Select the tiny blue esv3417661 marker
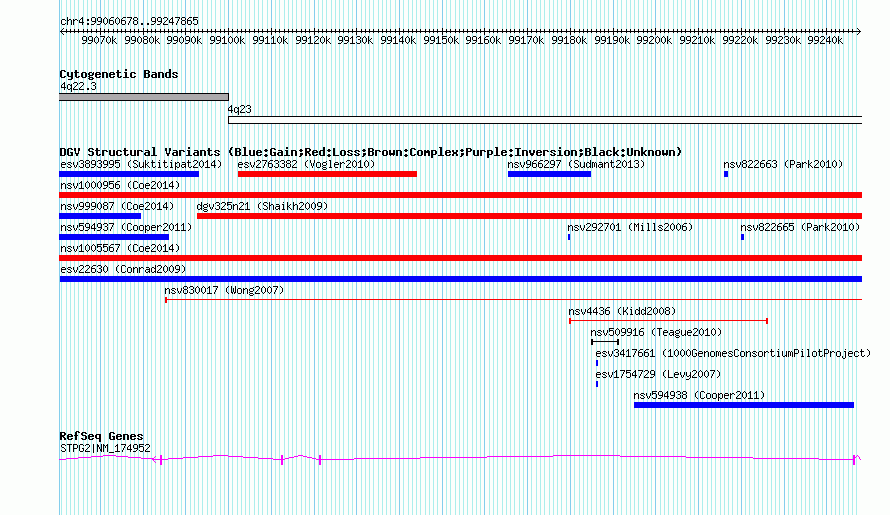The width and height of the screenshot is (890, 515). coord(597,363)
